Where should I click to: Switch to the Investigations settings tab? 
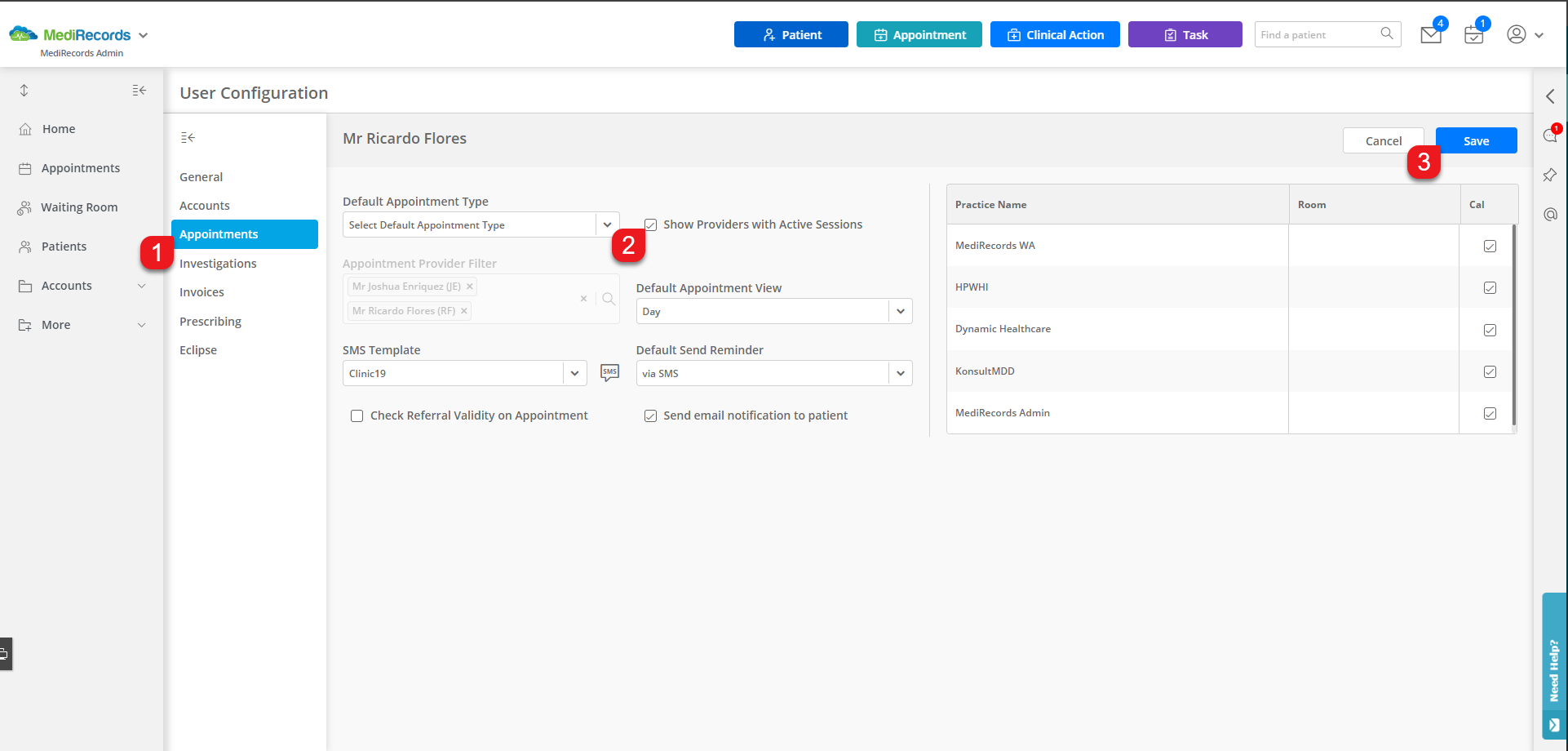218,263
